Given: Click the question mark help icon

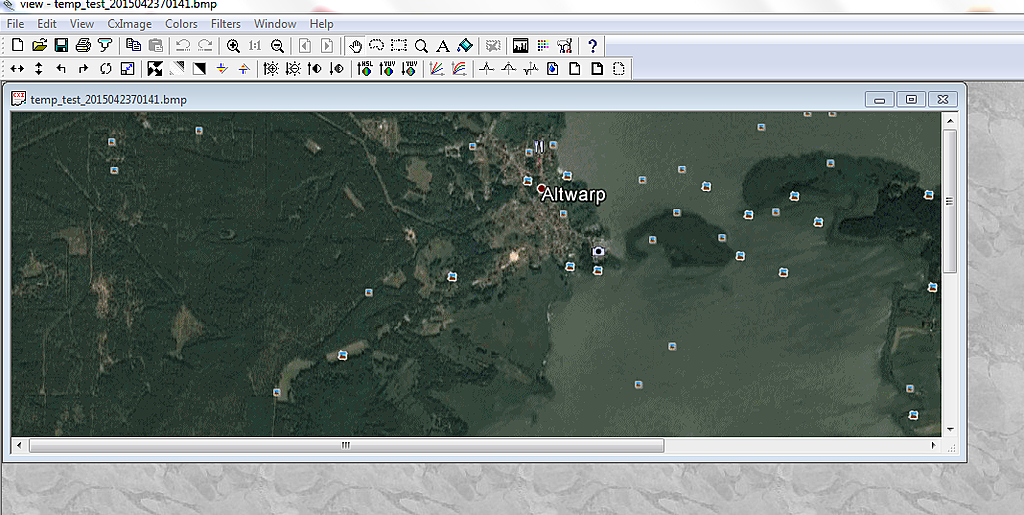Looking at the screenshot, I should pyautogui.click(x=592, y=46).
